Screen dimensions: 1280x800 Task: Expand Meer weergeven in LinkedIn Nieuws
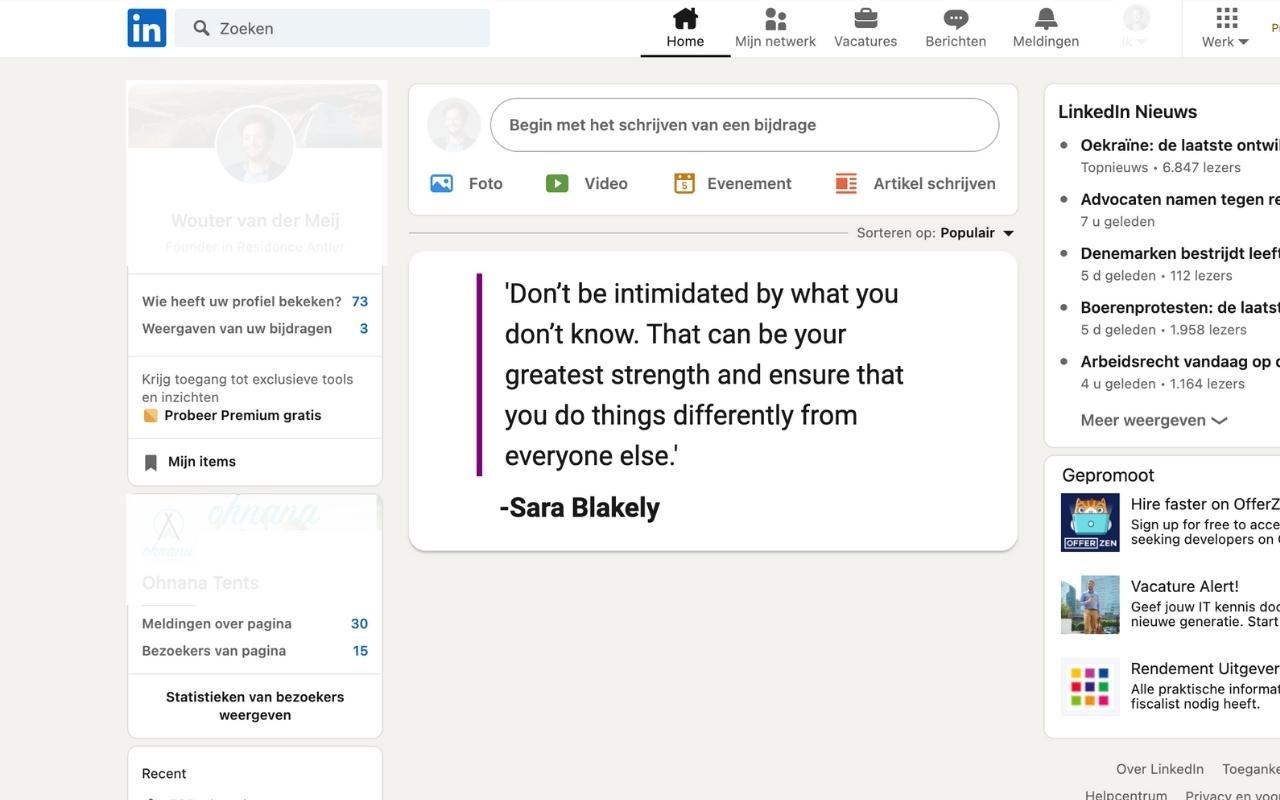pyautogui.click(x=1154, y=420)
